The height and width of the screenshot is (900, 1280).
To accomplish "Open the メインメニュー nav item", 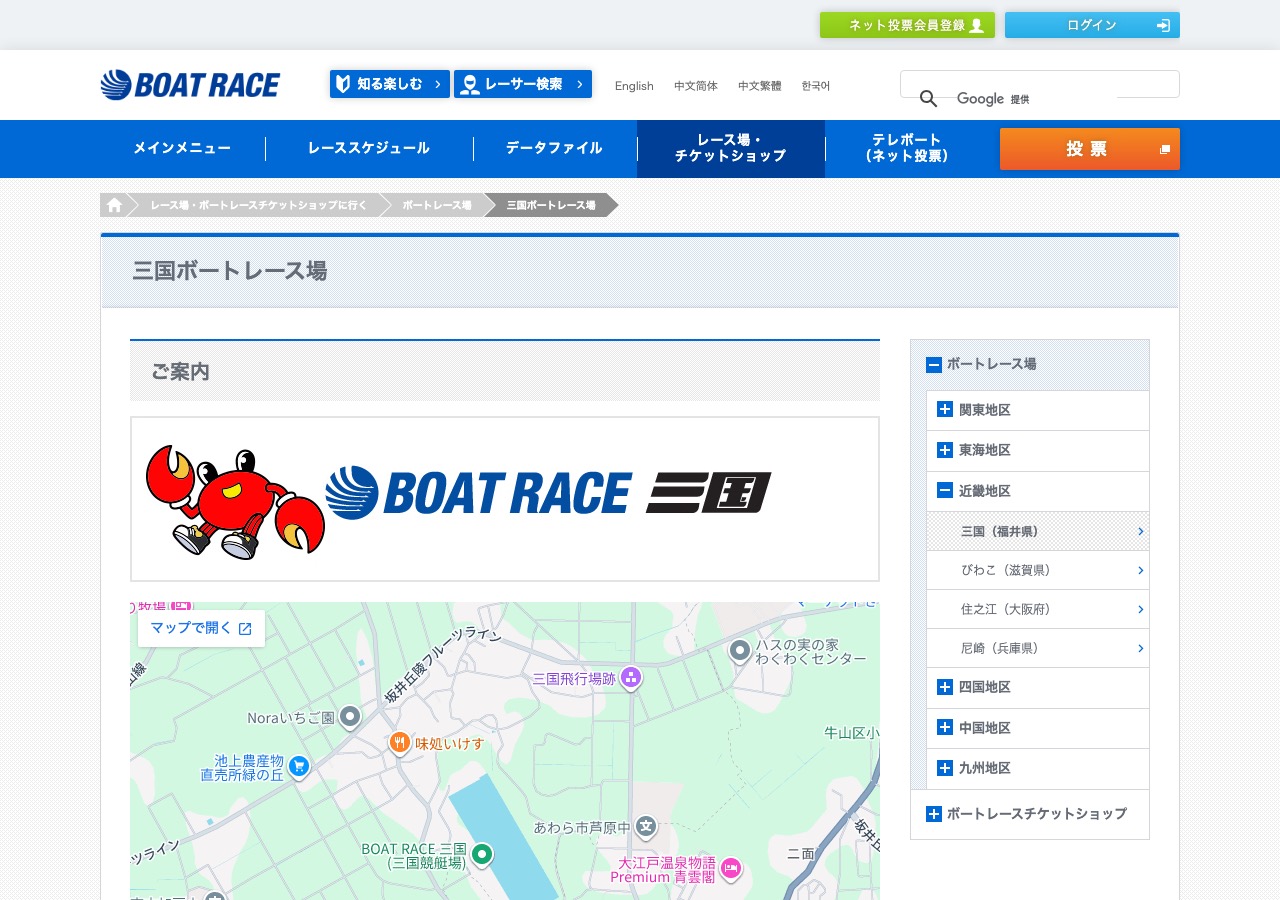I will (182, 149).
